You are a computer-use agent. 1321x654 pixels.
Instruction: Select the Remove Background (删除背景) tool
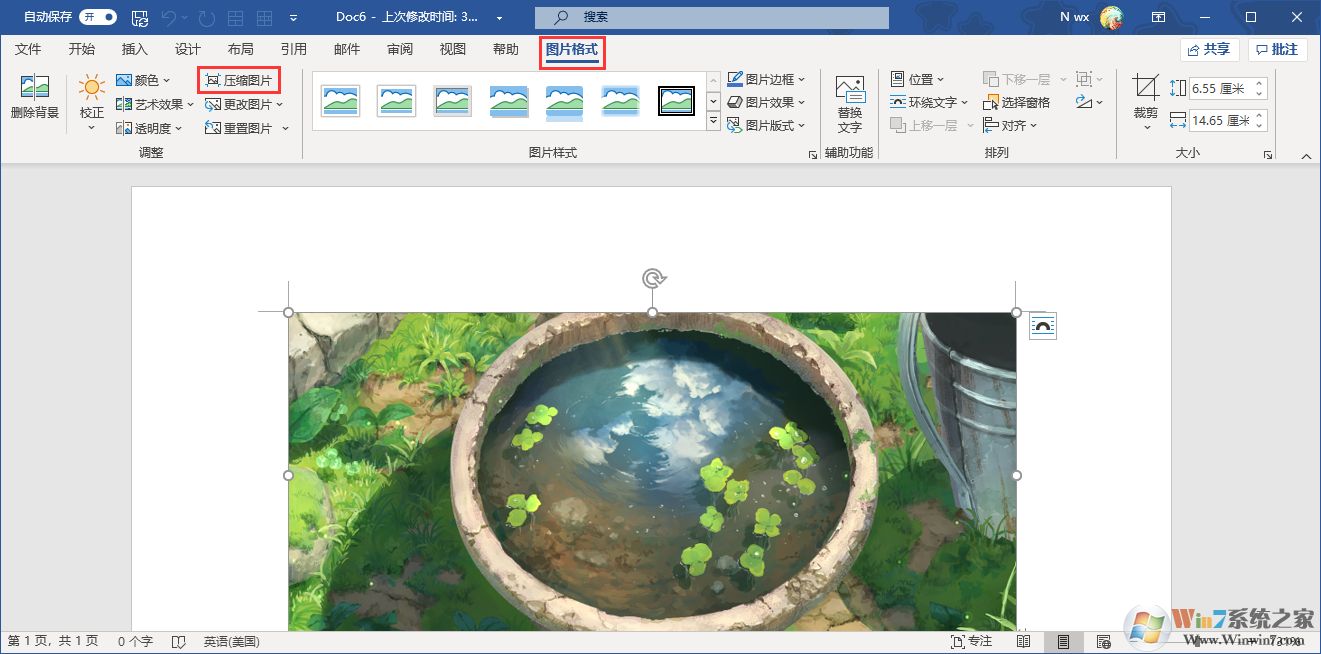[34, 97]
